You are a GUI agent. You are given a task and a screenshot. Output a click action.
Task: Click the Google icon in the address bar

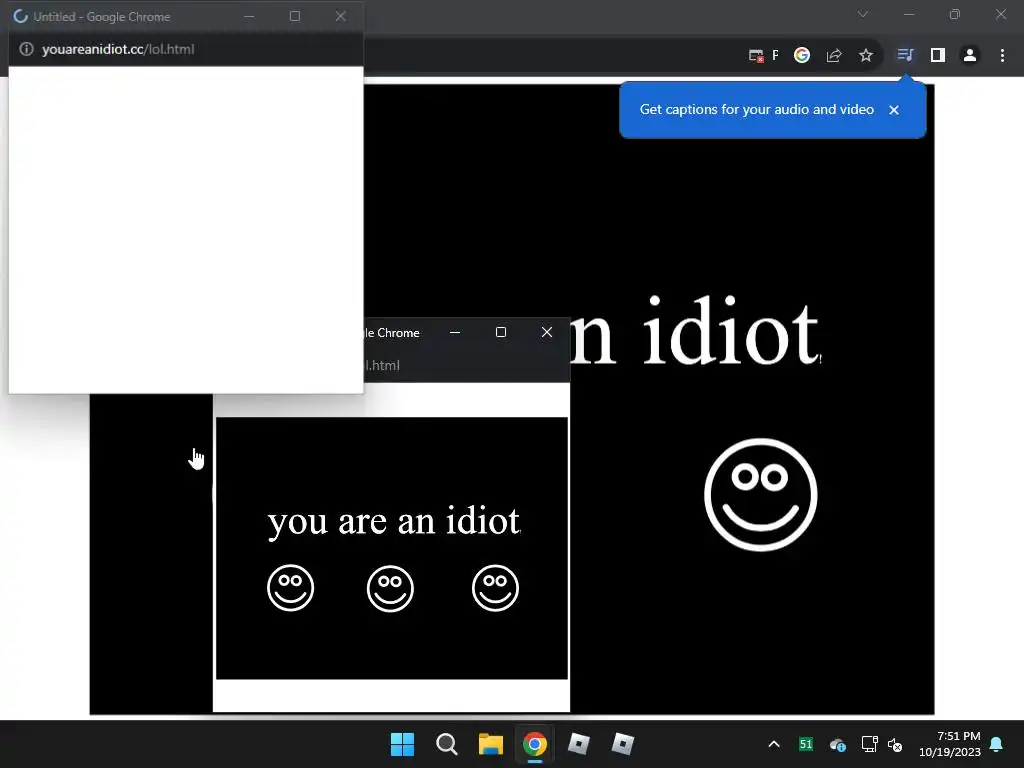[802, 56]
